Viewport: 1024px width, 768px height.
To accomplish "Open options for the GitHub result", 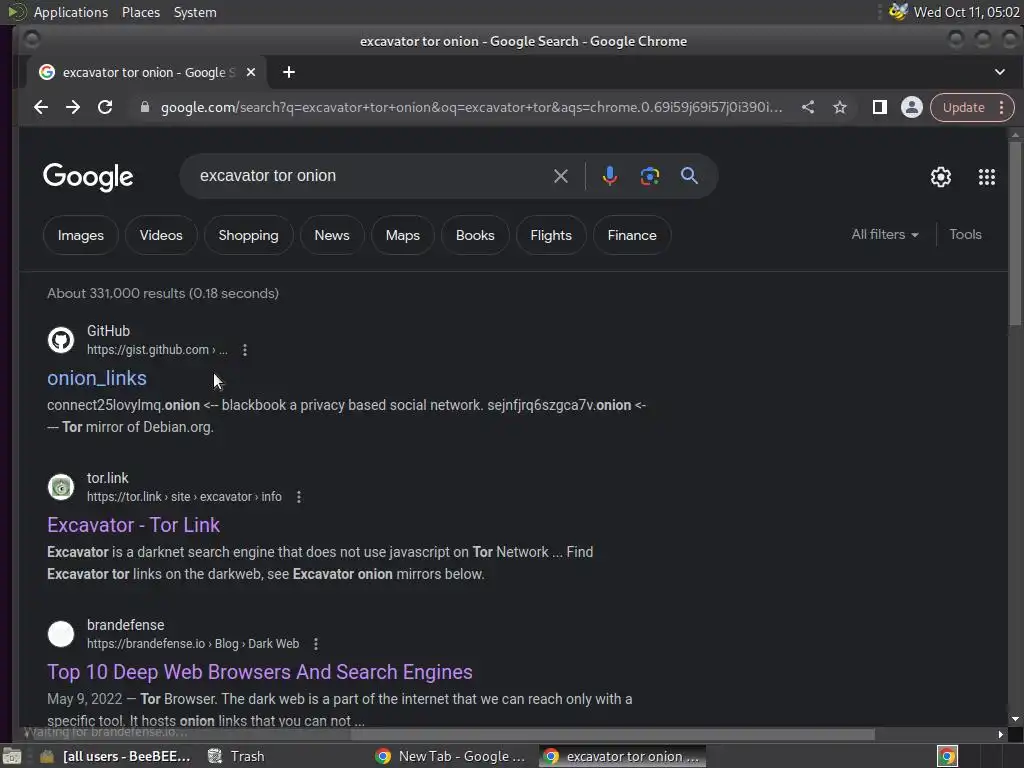I will (245, 350).
